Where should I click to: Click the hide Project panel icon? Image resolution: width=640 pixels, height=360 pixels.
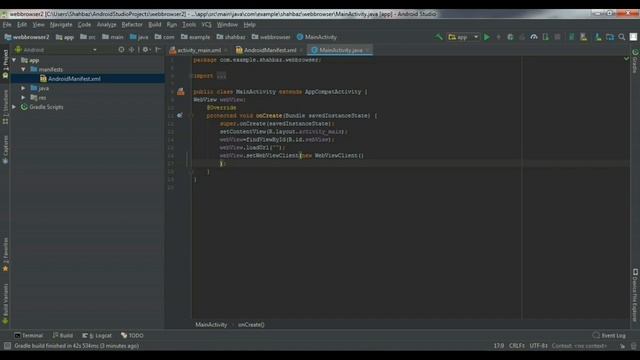(158, 50)
